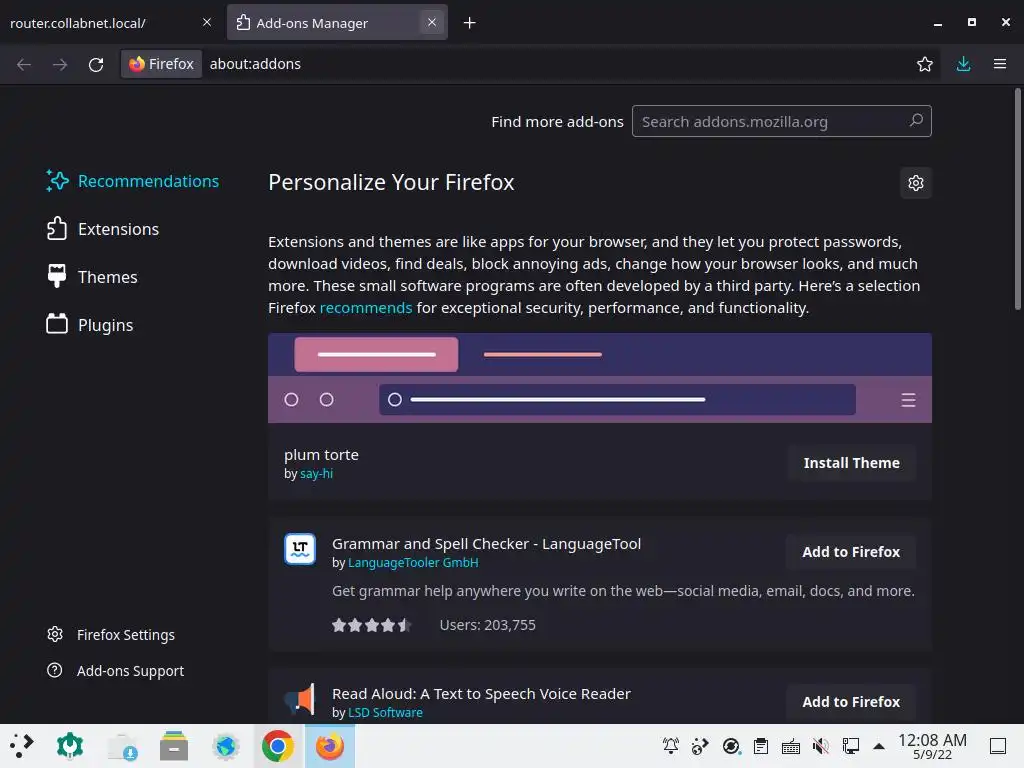Screen dimensions: 1024x768
Task: Open the software download app in taskbar
Action: [122, 746]
